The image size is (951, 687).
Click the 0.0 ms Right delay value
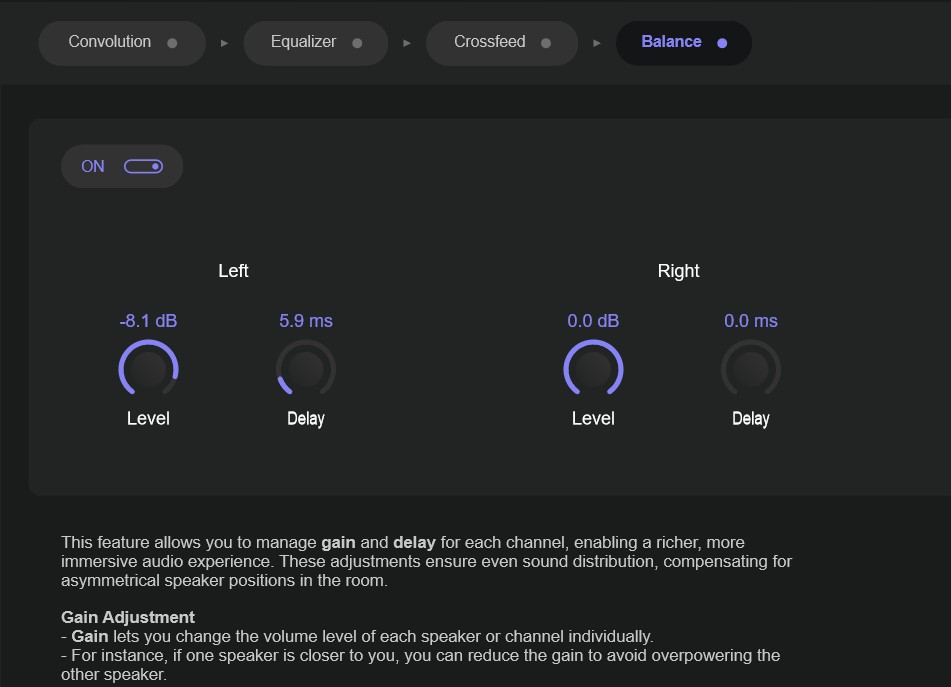(x=750, y=321)
